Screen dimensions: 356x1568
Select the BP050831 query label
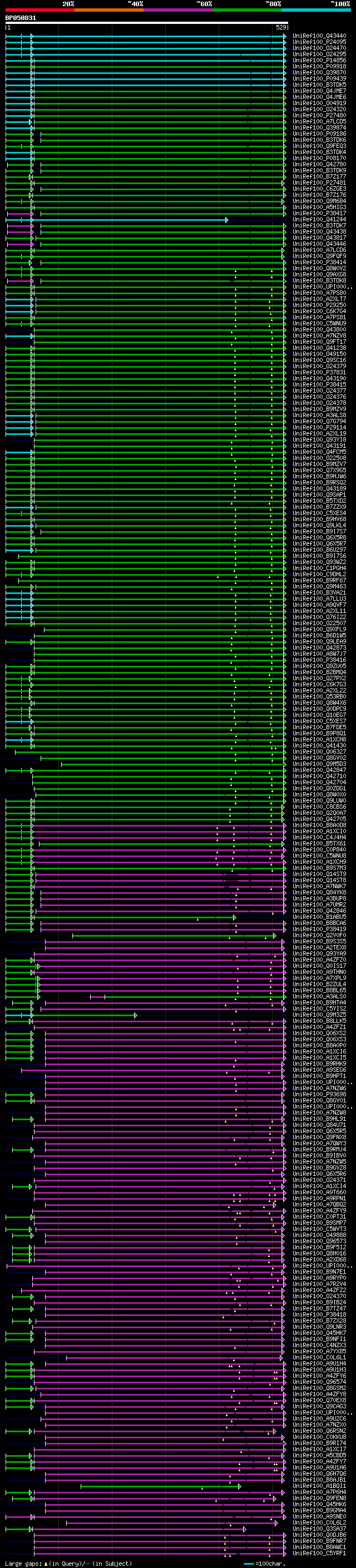coord(21,18)
